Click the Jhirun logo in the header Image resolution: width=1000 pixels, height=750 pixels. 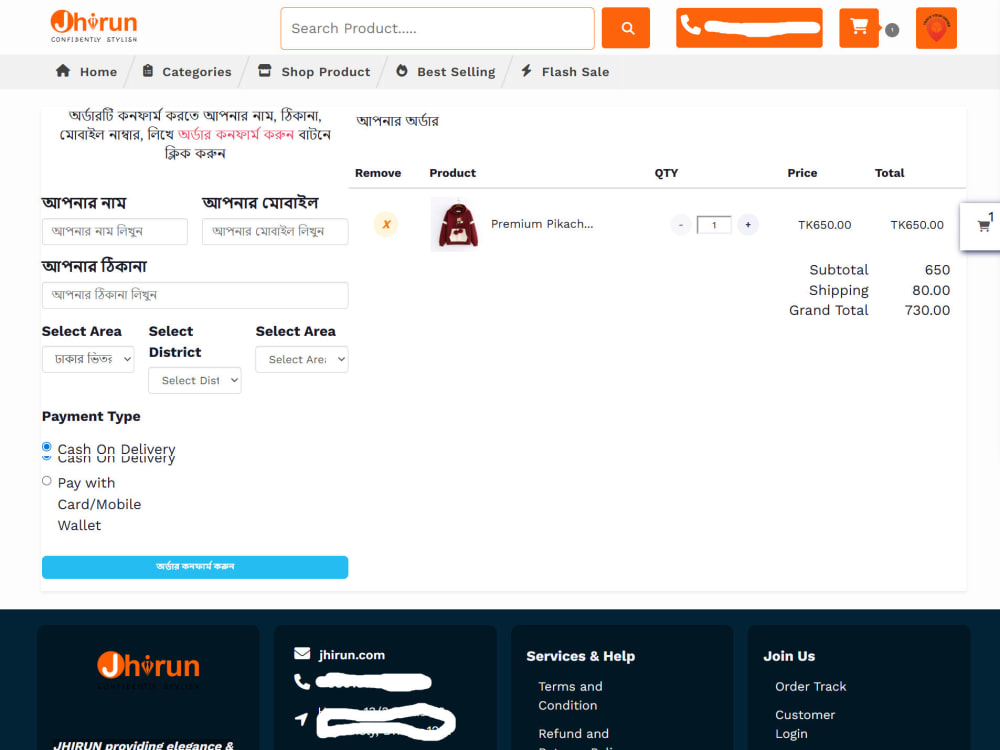94,26
